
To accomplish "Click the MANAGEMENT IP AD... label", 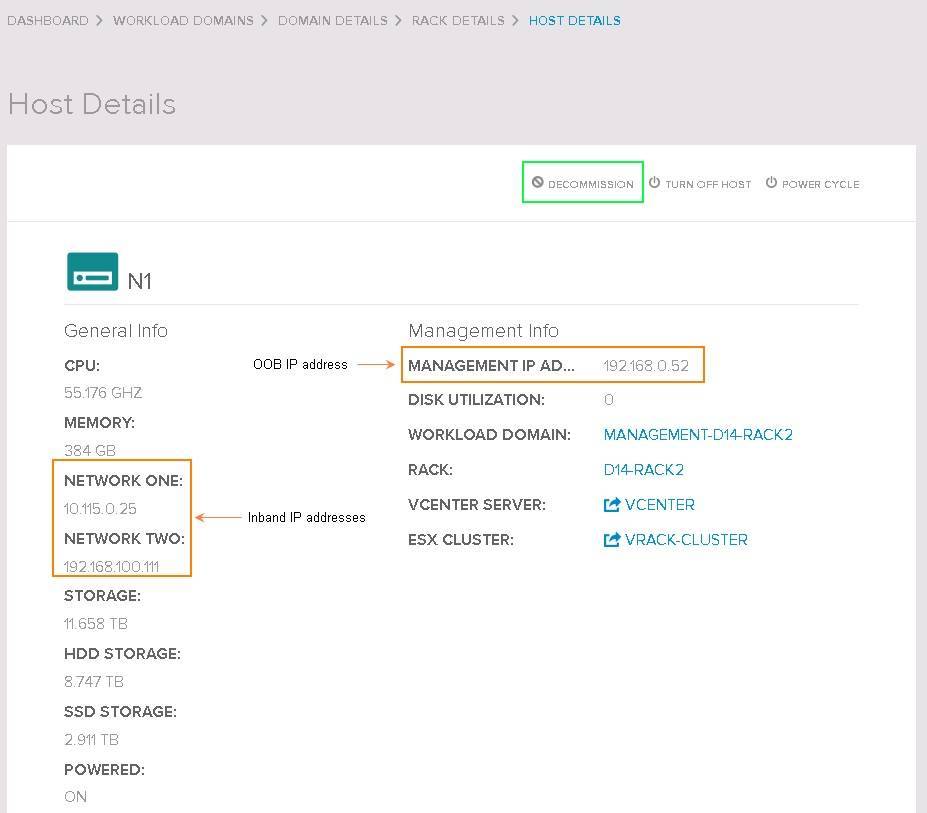I will [x=491, y=365].
